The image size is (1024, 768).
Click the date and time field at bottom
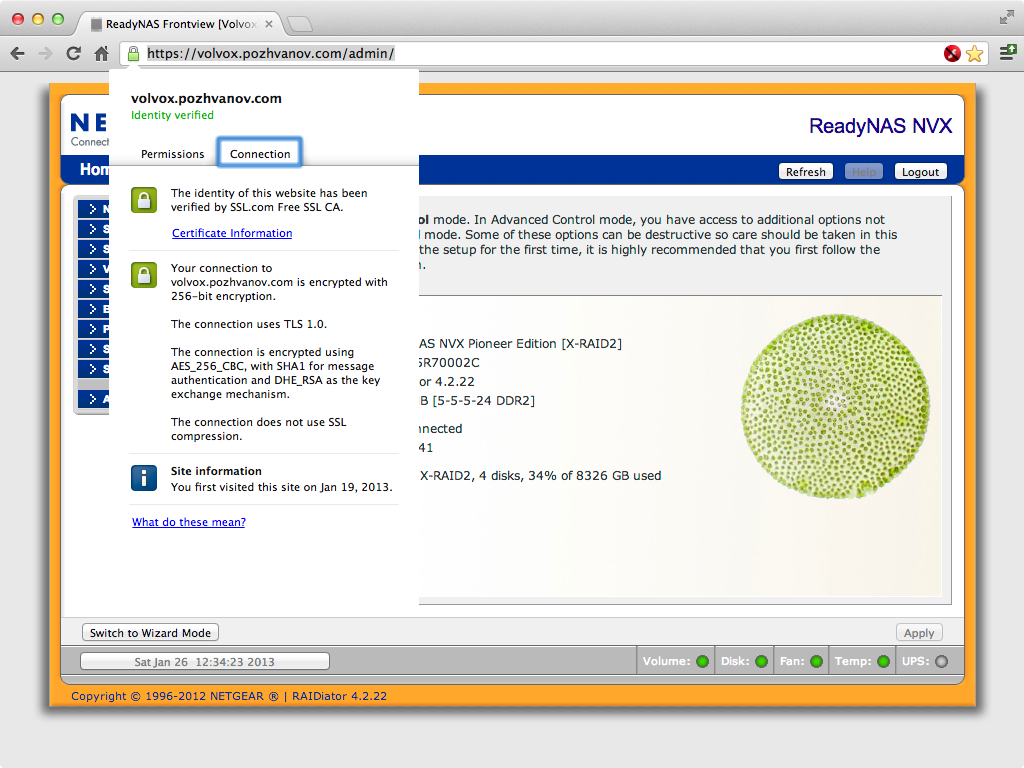point(204,662)
